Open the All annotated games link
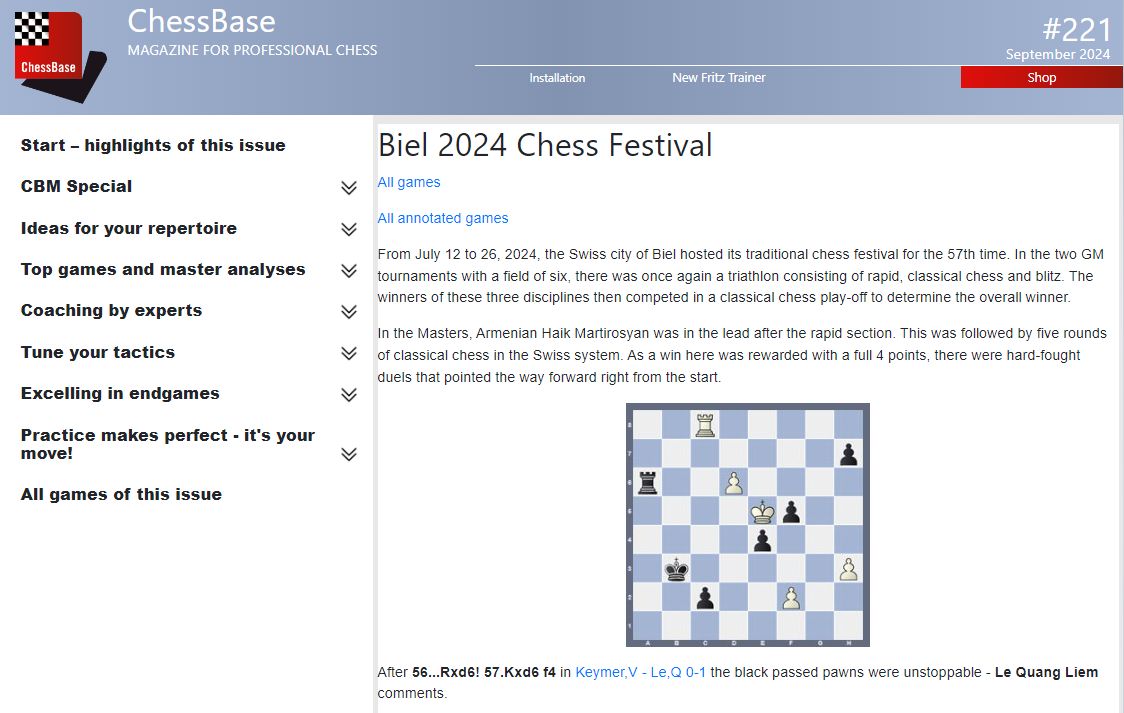The width and height of the screenshot is (1124, 713). [442, 218]
